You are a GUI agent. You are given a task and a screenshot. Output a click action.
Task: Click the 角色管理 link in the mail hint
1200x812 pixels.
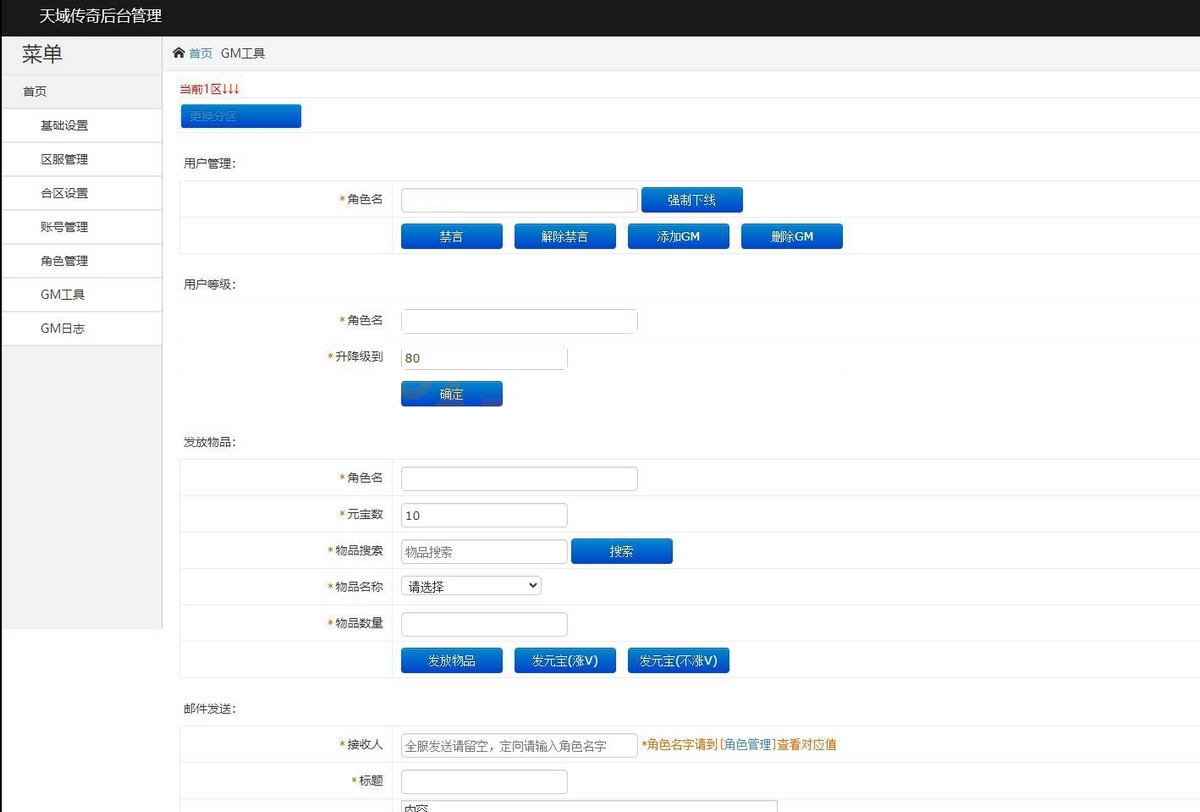click(x=747, y=745)
